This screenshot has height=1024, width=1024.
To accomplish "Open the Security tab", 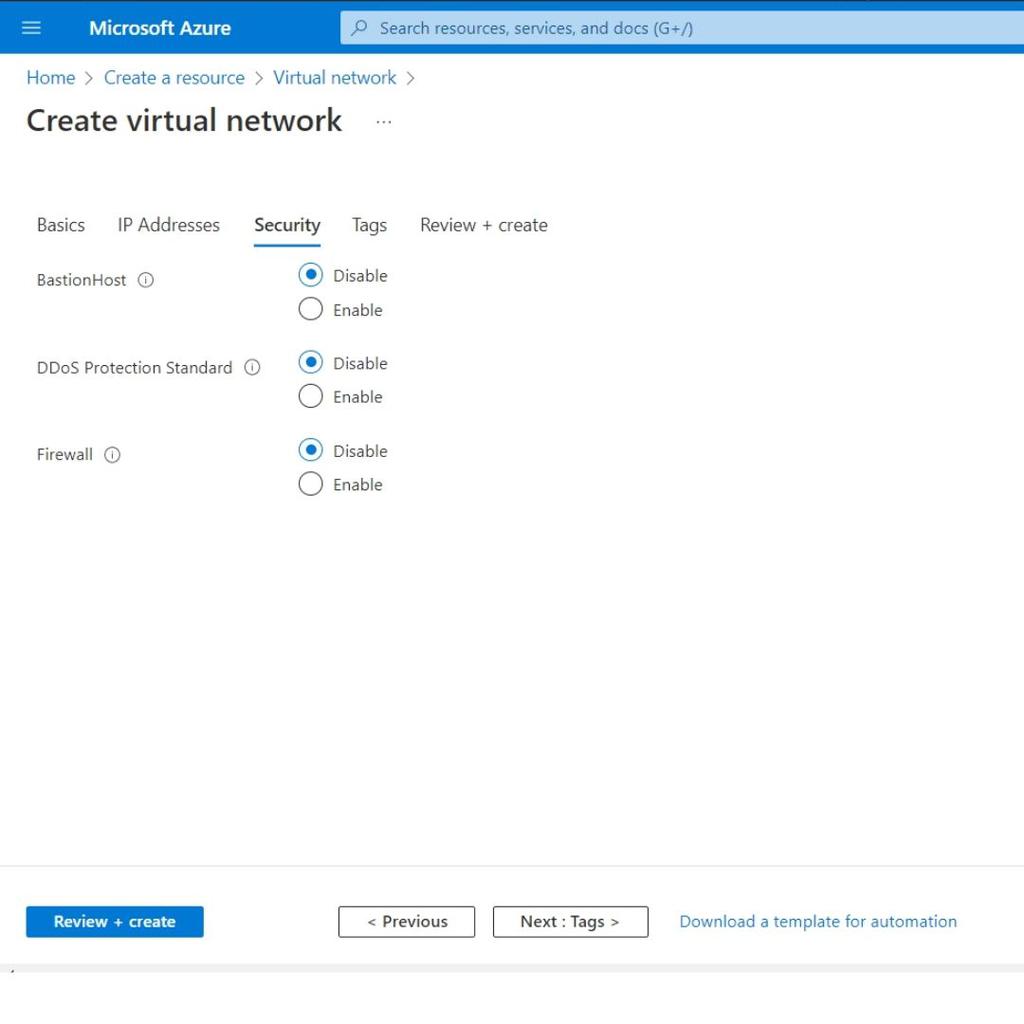I will 287,225.
